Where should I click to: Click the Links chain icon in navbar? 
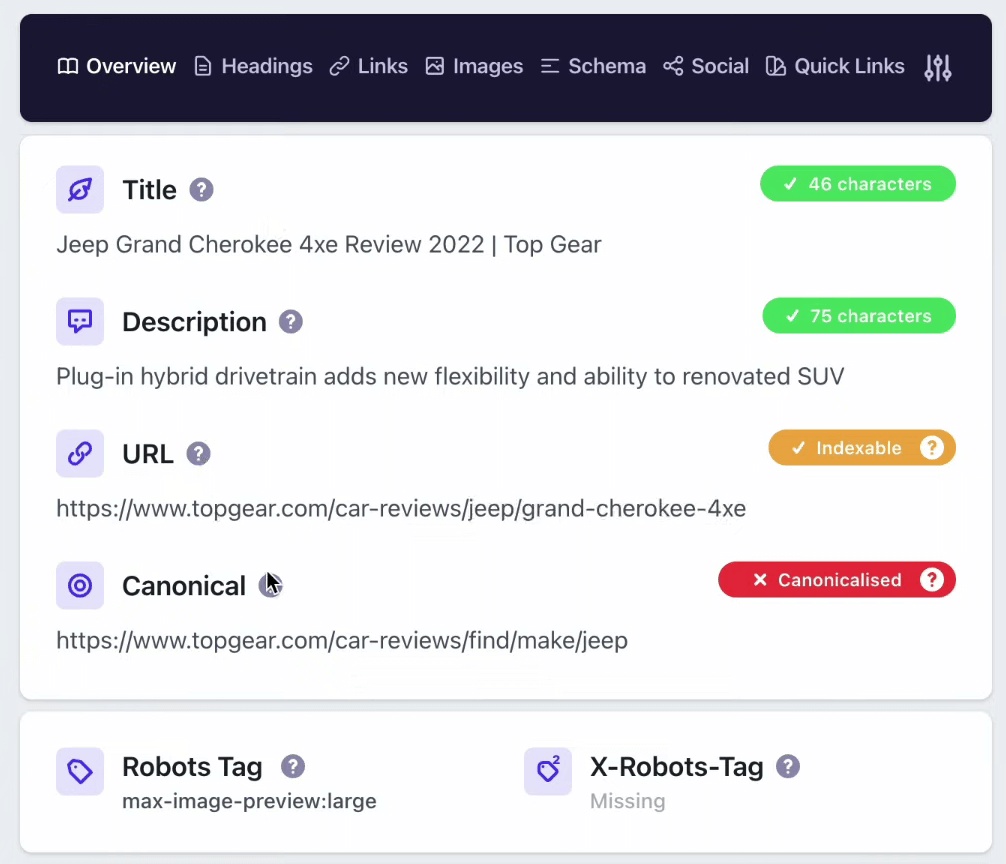(339, 66)
